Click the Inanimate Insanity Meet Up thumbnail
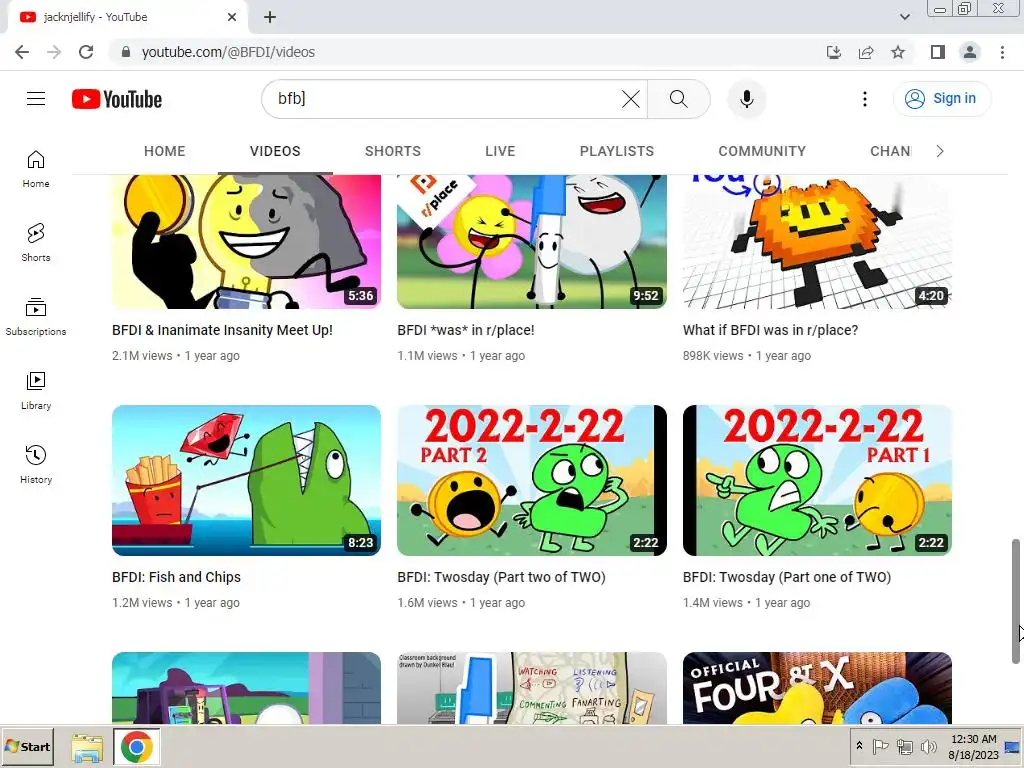 (246, 242)
